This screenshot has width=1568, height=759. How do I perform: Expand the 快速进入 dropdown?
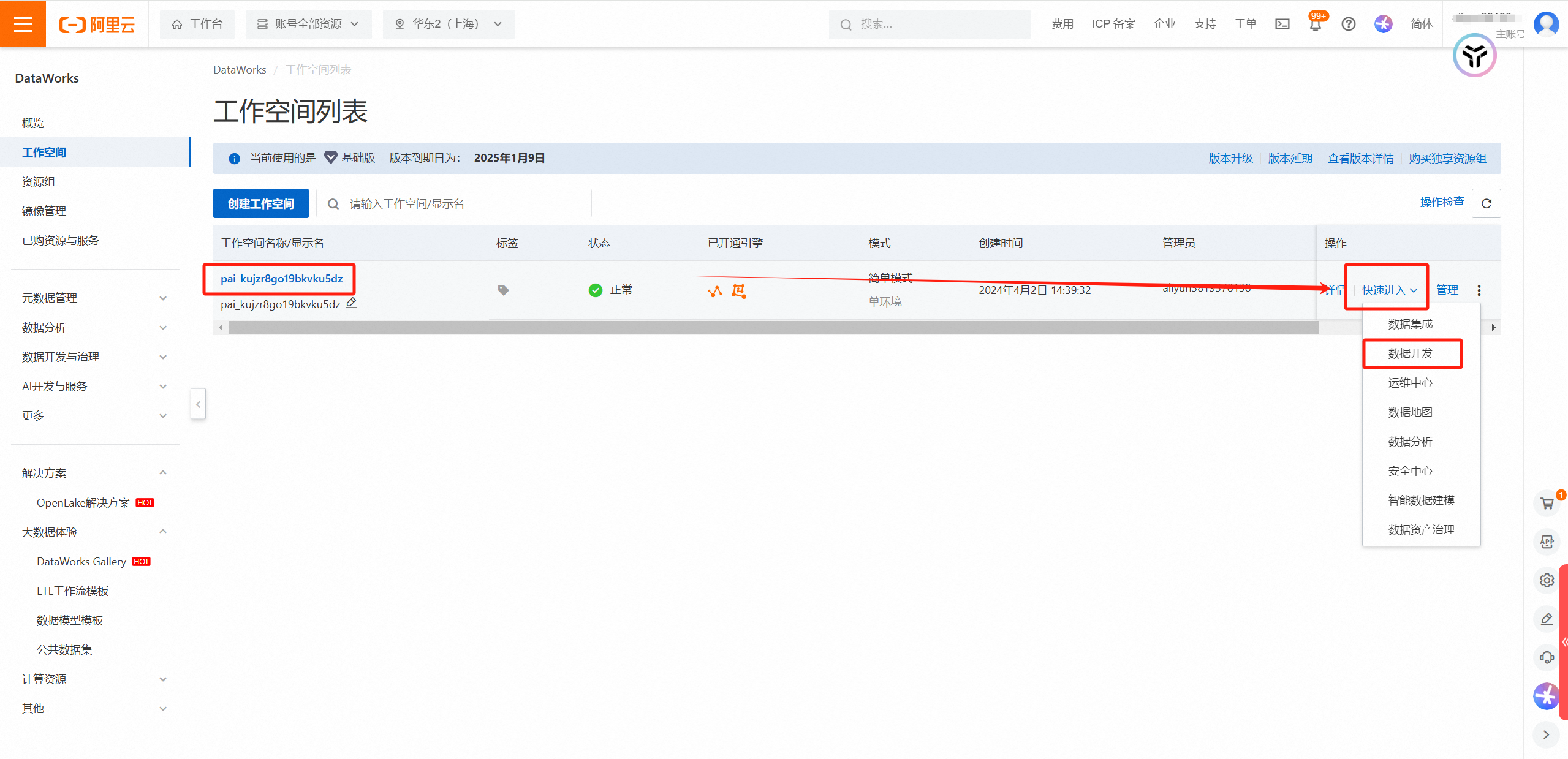(1387, 290)
